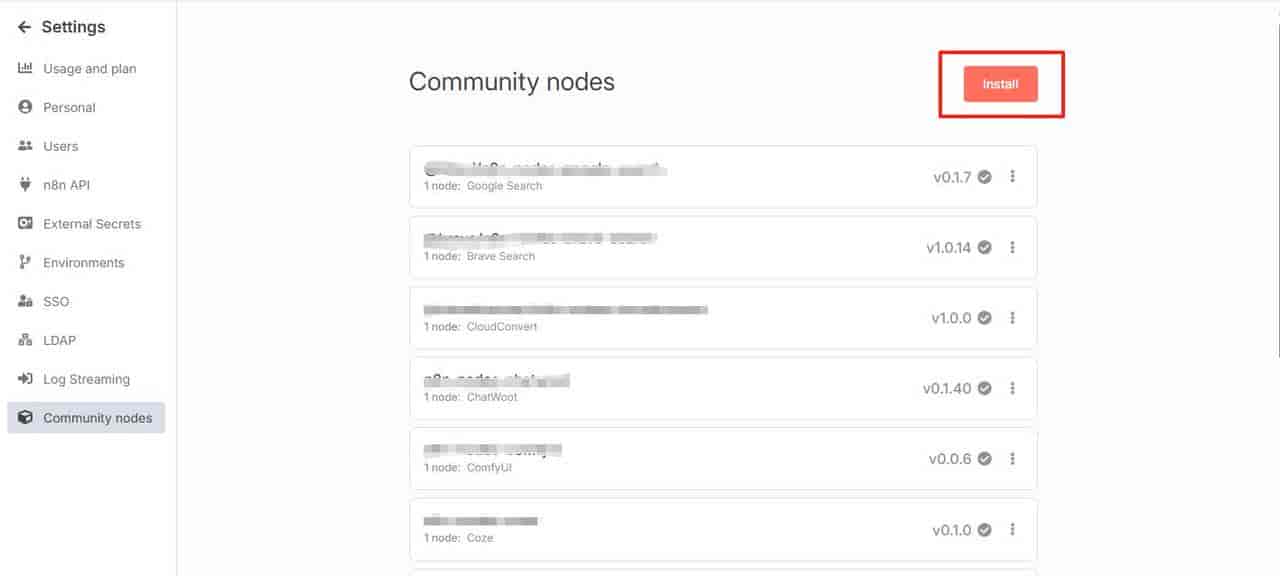
Task: Click the Community nodes cube icon
Action: [x=26, y=418]
